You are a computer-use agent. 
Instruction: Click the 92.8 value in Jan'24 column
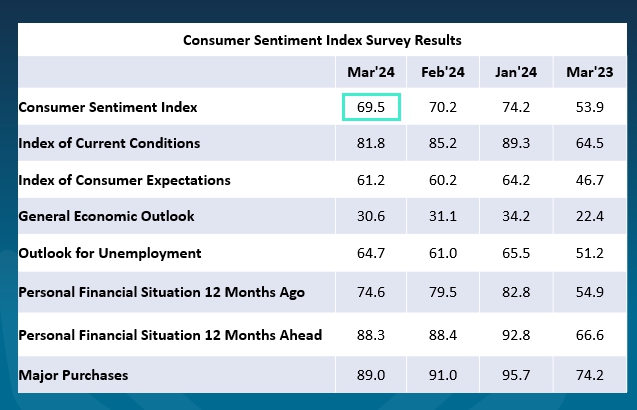[x=515, y=335]
